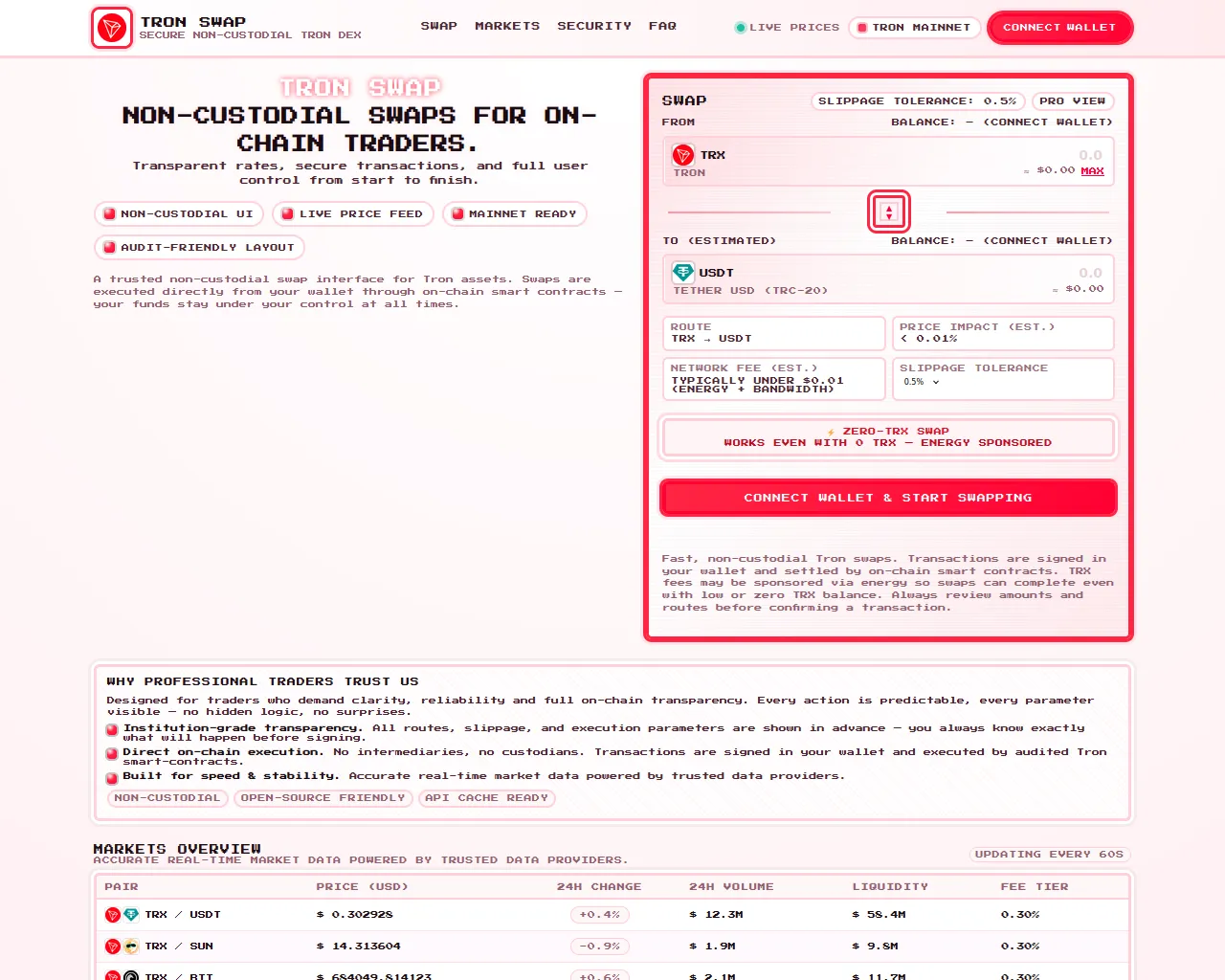Flip the swap direction with the arrows icon
The height and width of the screenshot is (980, 1225).
point(888,212)
